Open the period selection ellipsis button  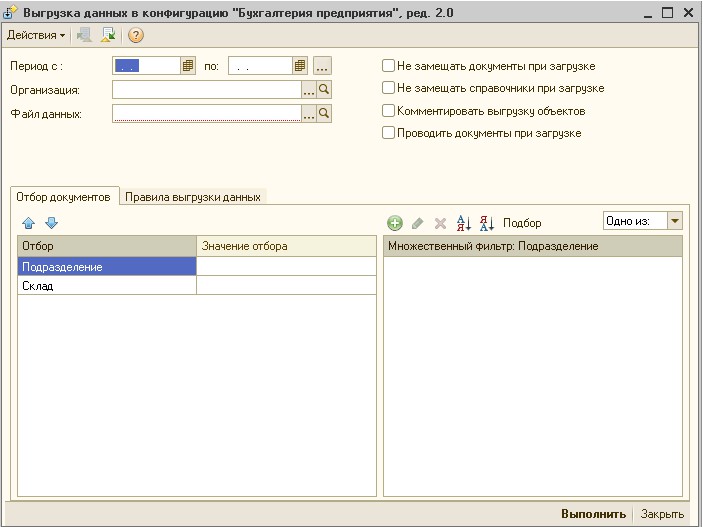[322, 66]
